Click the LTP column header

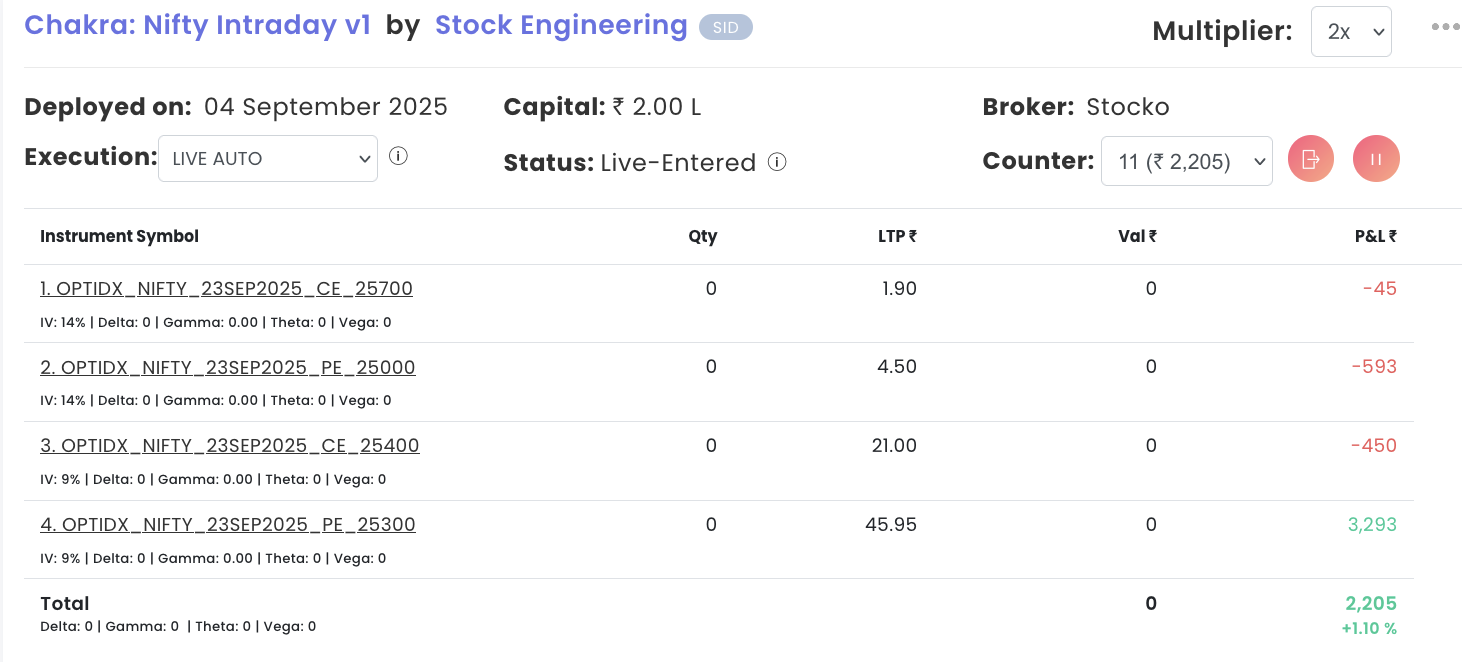click(898, 237)
